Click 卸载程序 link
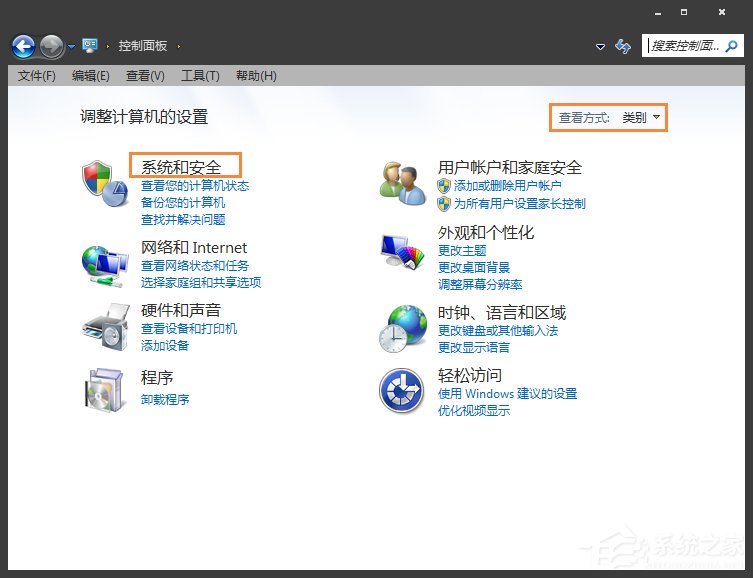Screen dimensions: 753x578 (165, 399)
